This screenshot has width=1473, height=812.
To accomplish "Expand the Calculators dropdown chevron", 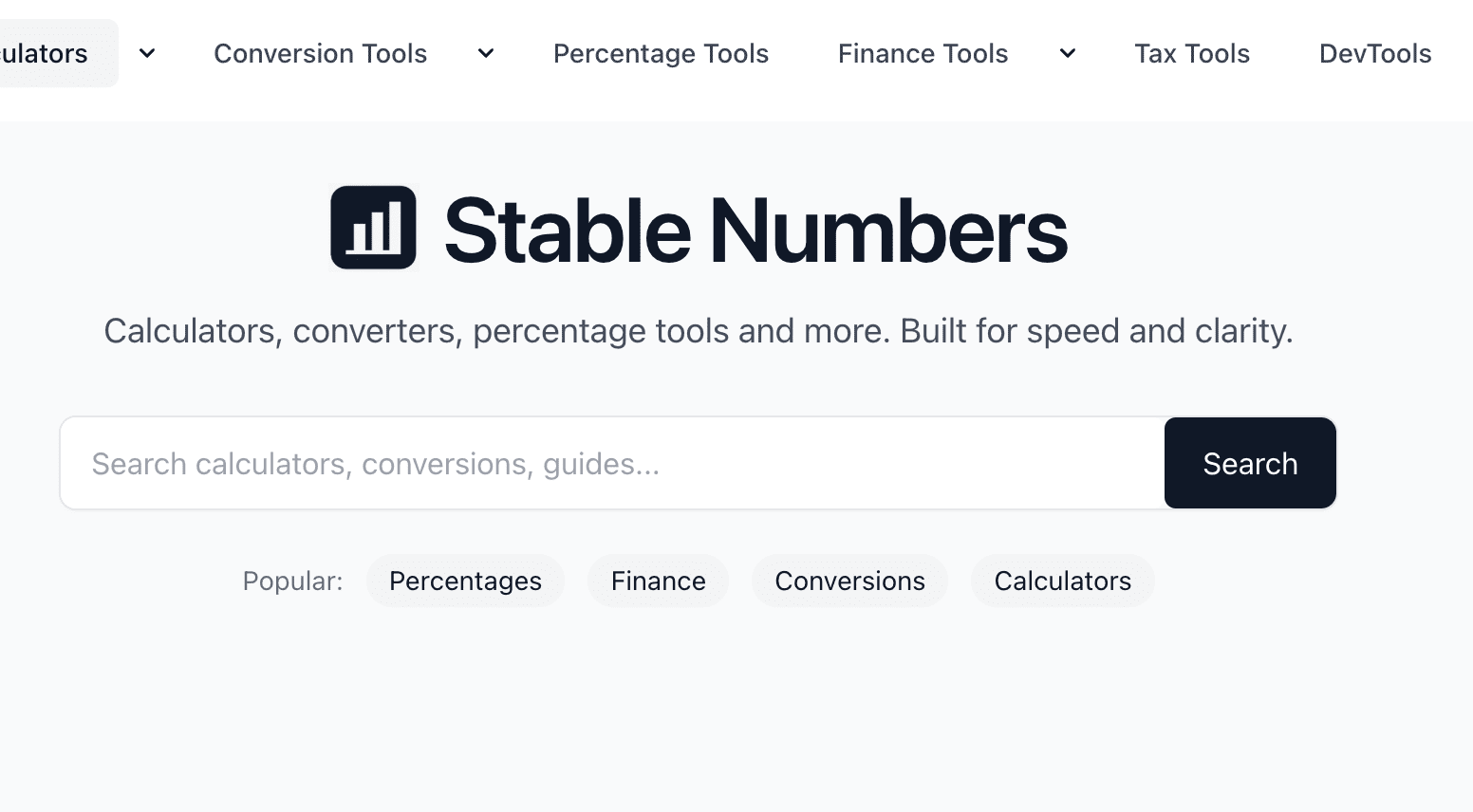I will pyautogui.click(x=146, y=54).
